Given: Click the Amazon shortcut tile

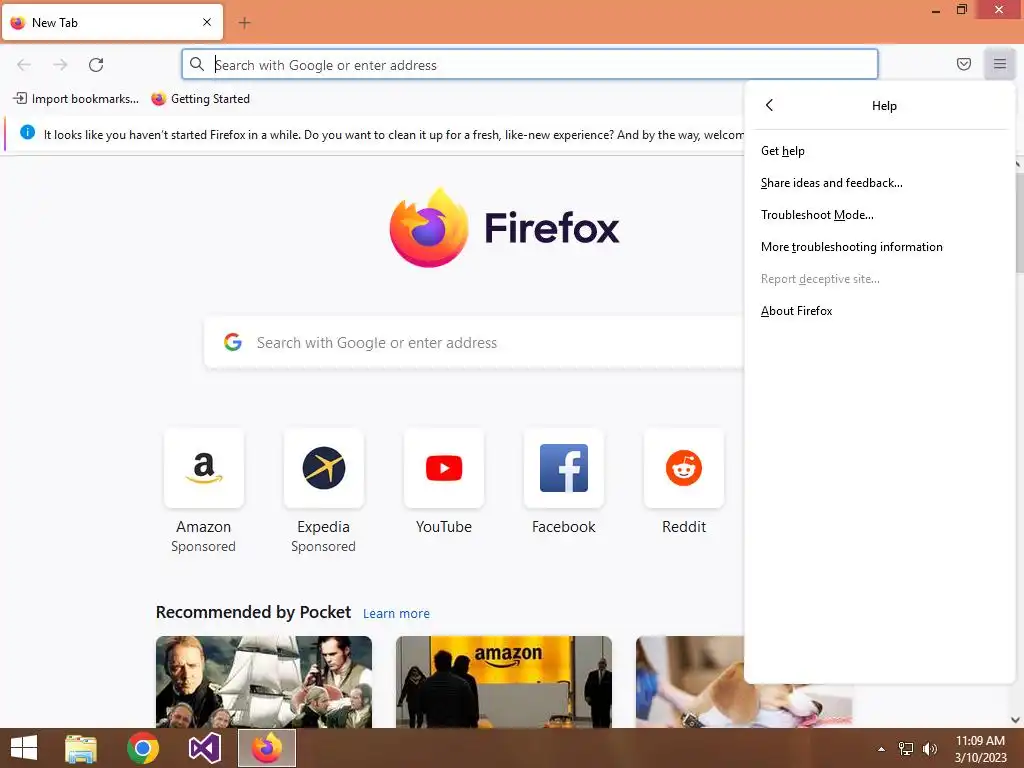Looking at the screenshot, I should (x=204, y=468).
